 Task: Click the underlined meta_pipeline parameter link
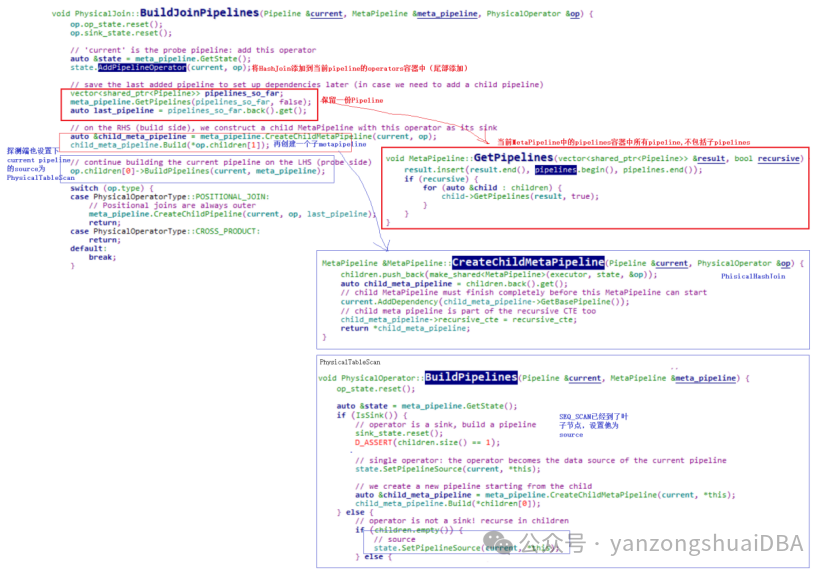point(447,13)
